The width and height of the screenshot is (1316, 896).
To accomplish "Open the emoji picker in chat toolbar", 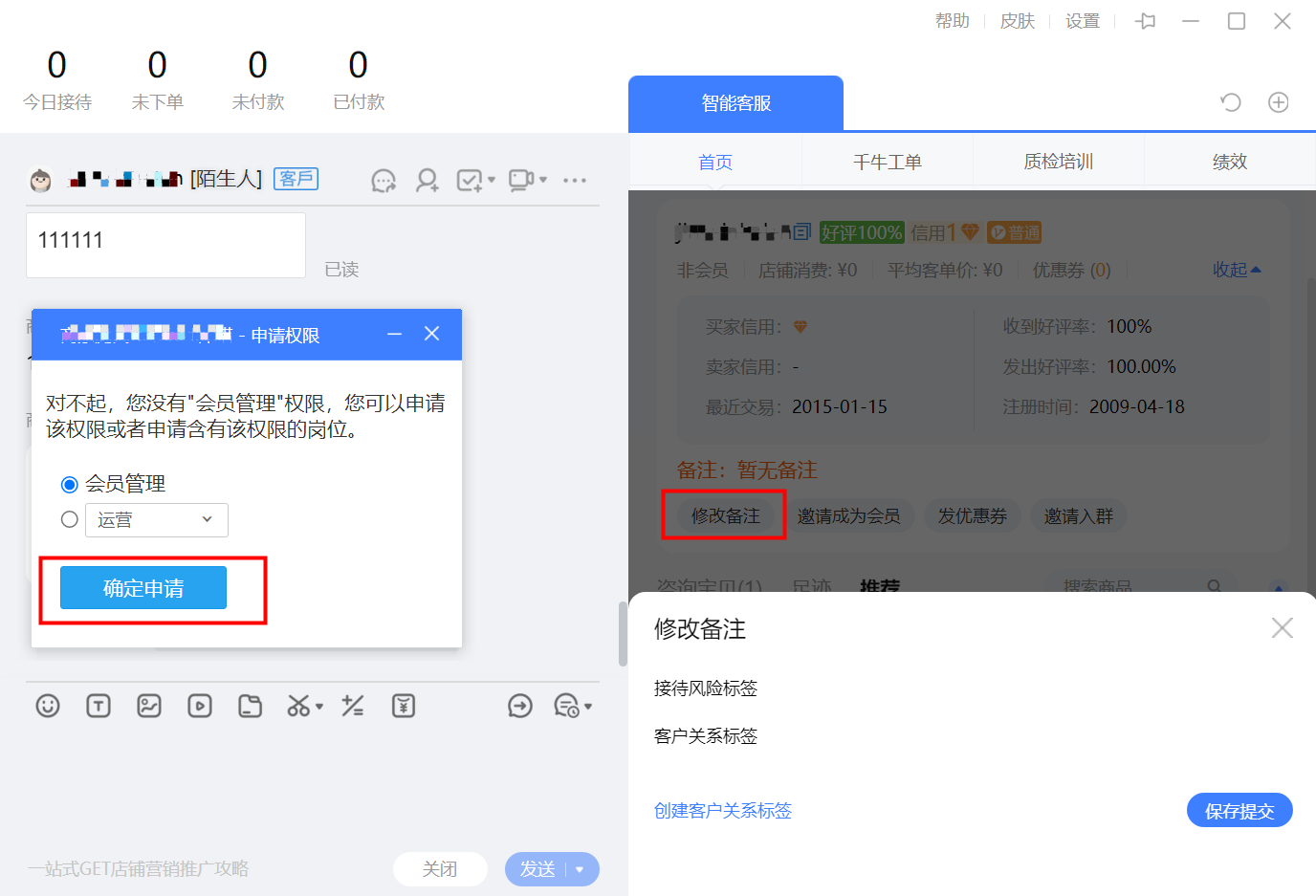I will coord(48,706).
